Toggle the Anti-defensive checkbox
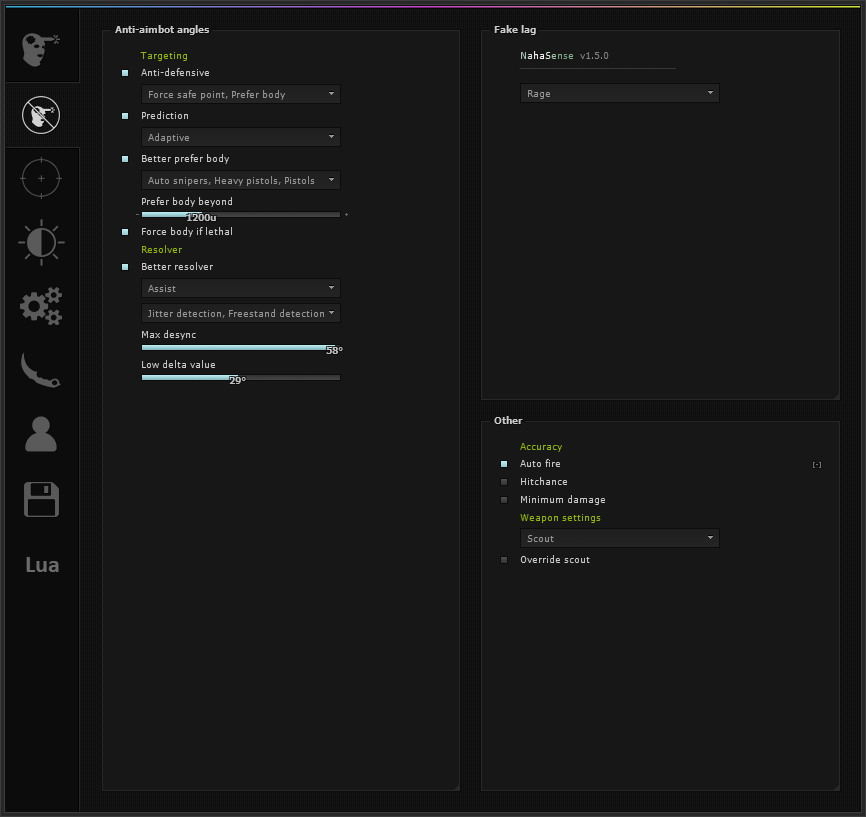Screen dimensions: 866x817 (x=125, y=73)
